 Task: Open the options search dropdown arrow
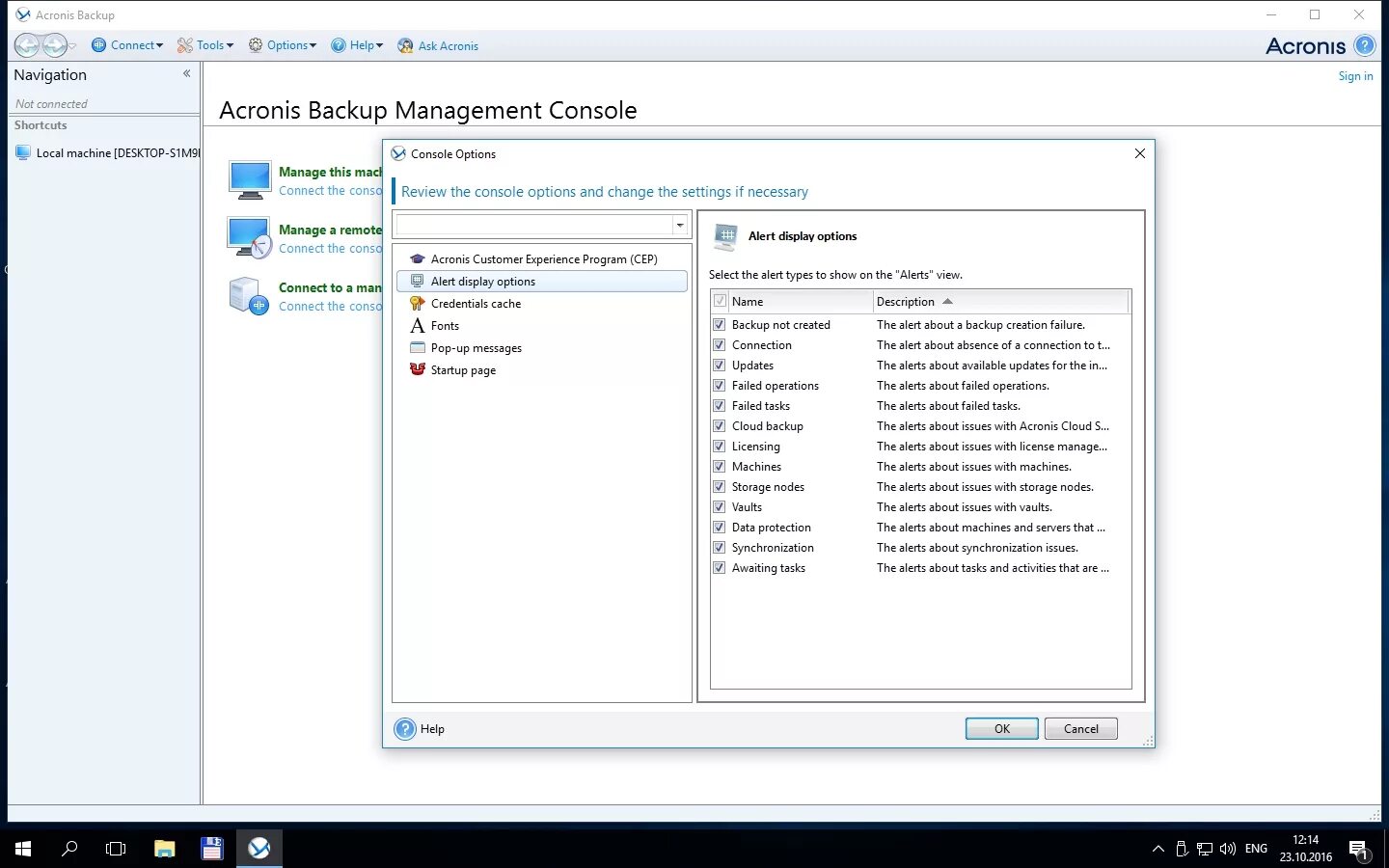point(680,225)
